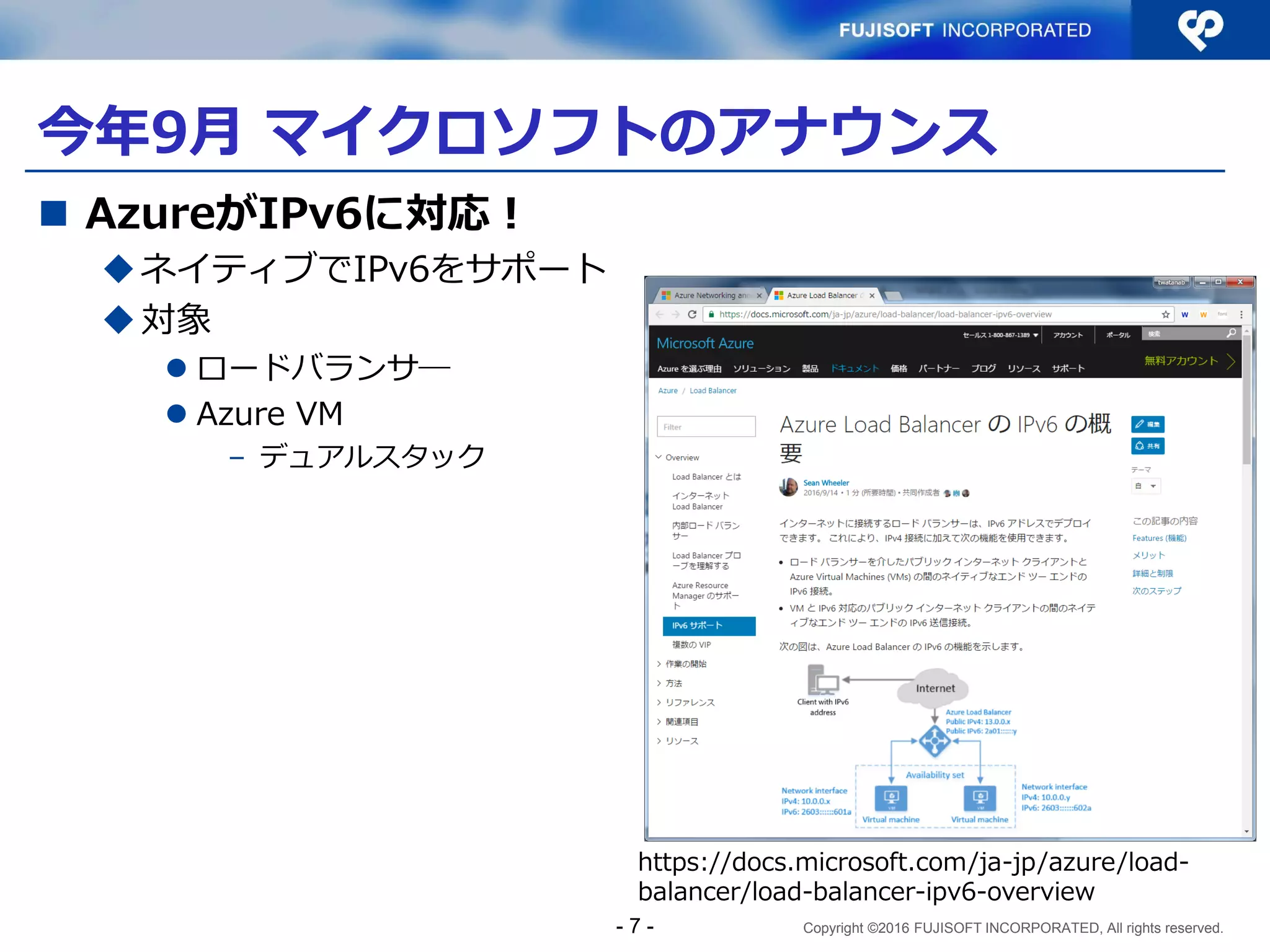Open the Azure を選ぶ理由 menu

[690, 369]
